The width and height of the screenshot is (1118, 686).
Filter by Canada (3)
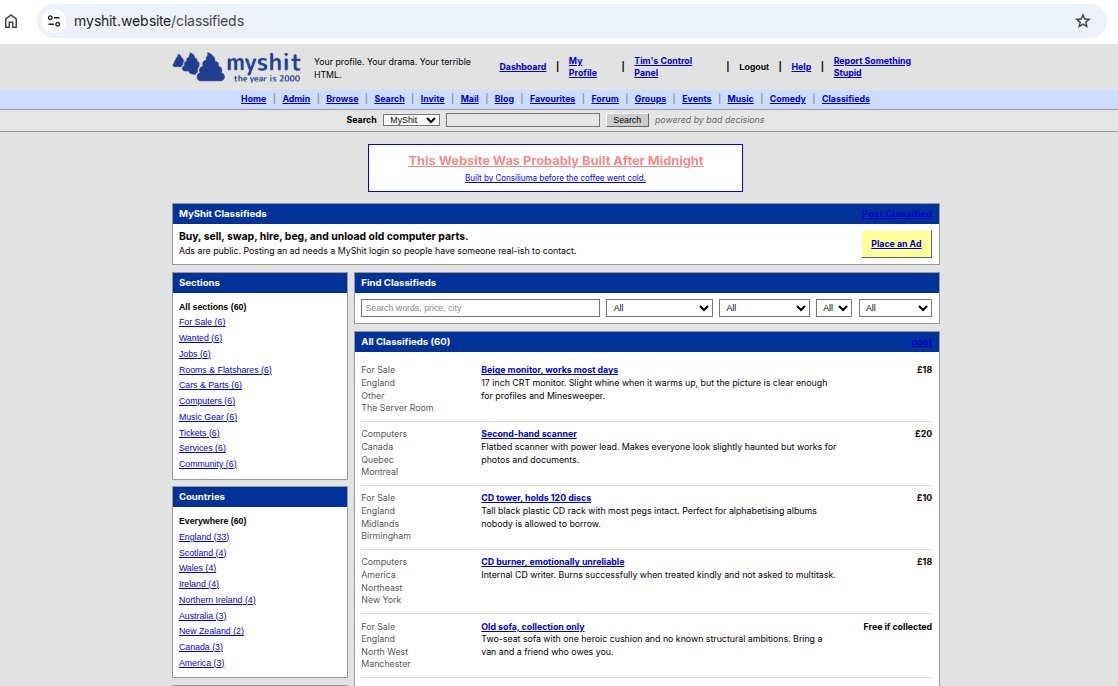tap(201, 647)
